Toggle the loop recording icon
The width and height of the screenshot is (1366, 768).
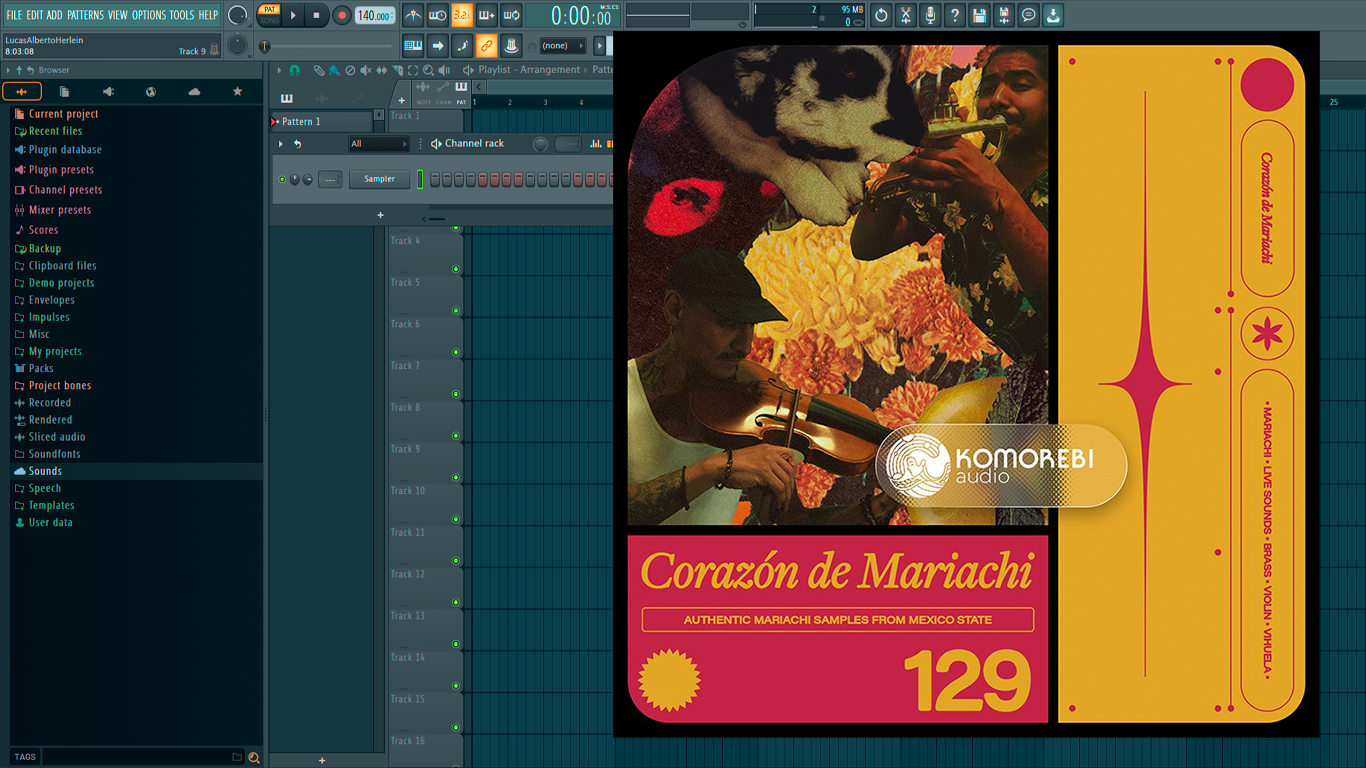[511, 15]
